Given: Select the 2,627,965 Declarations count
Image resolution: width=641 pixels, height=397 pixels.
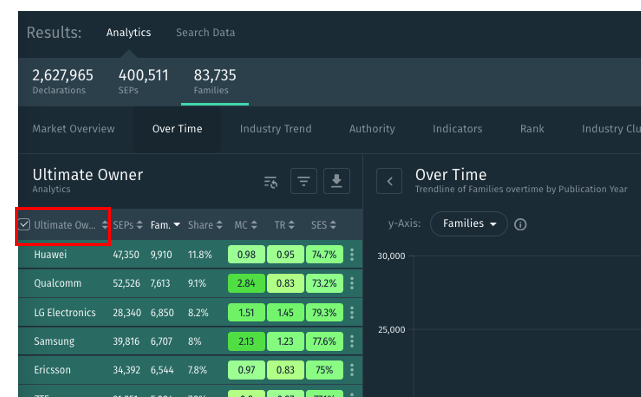Looking at the screenshot, I should [63, 81].
